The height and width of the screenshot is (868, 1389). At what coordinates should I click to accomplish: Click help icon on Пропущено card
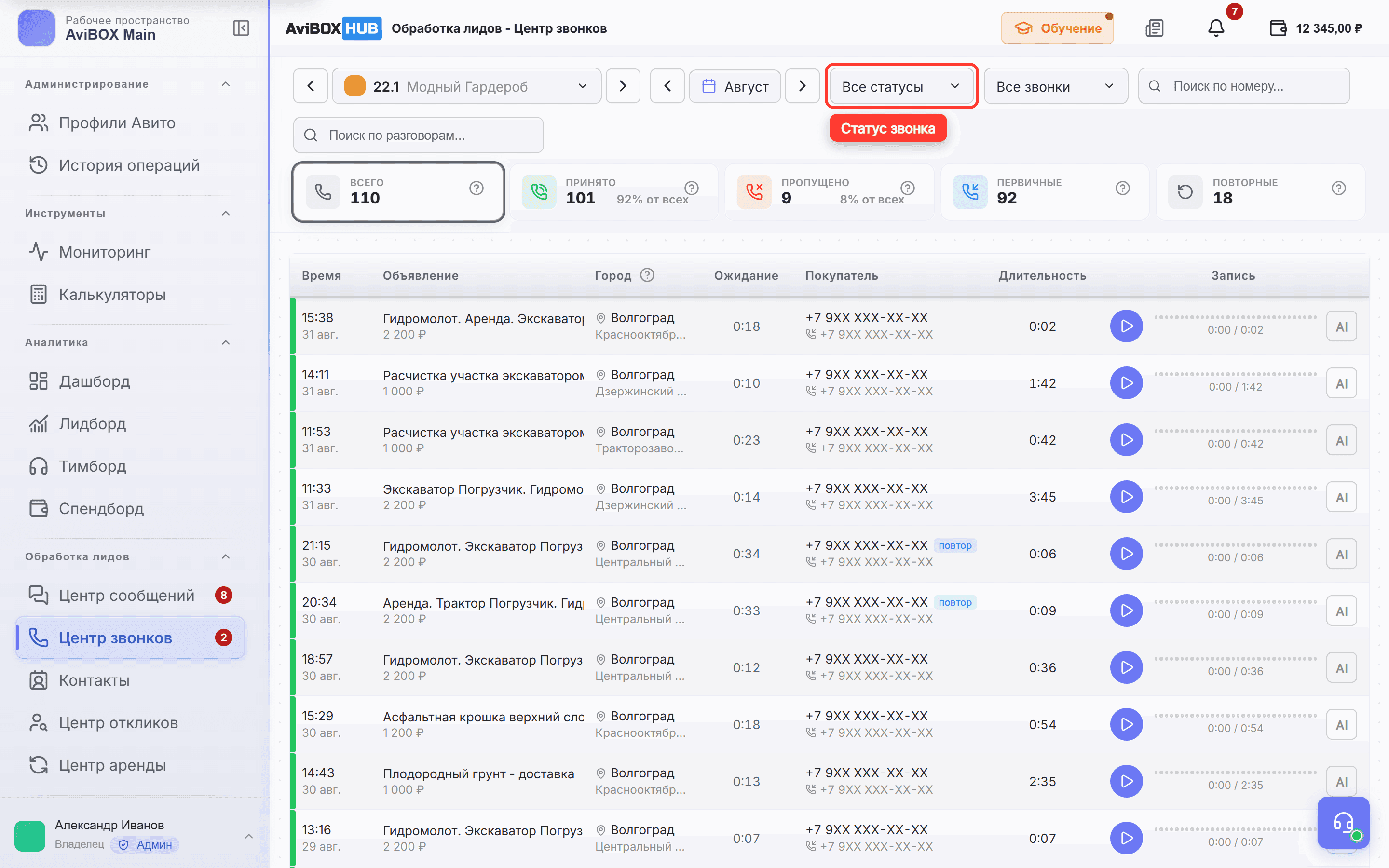point(908,188)
